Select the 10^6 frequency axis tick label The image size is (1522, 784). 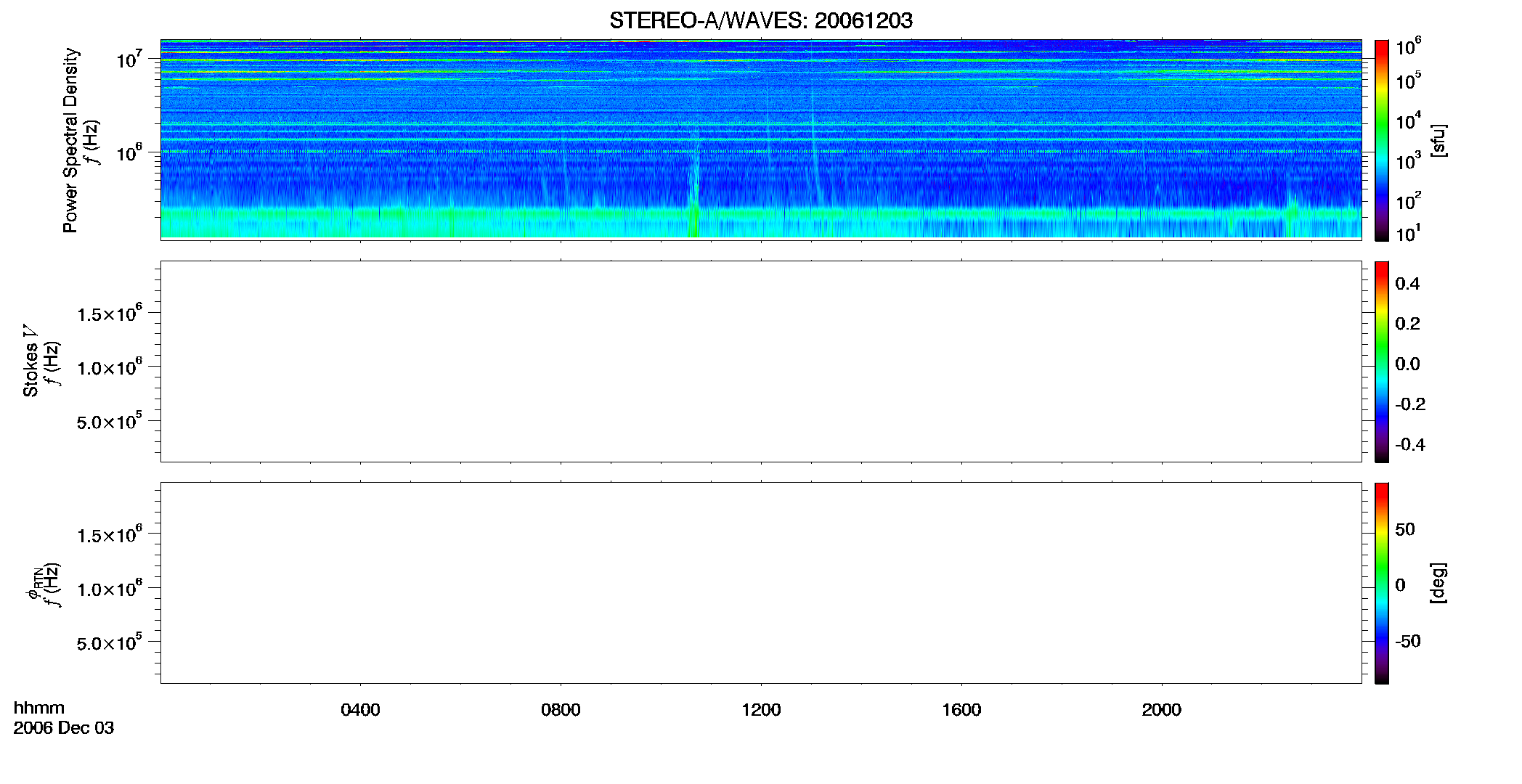point(129,153)
